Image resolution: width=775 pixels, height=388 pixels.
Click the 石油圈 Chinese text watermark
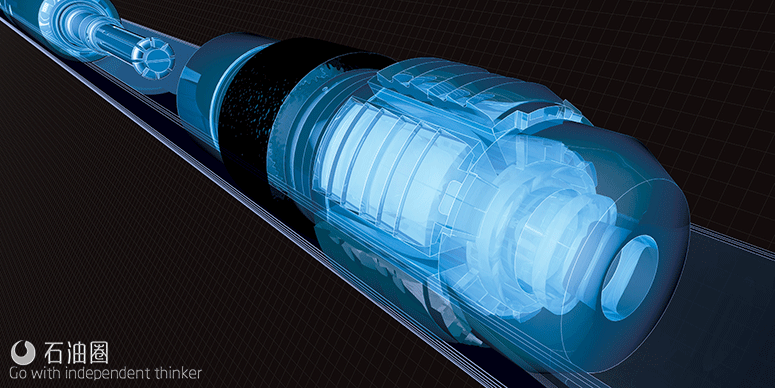[x=76, y=353]
